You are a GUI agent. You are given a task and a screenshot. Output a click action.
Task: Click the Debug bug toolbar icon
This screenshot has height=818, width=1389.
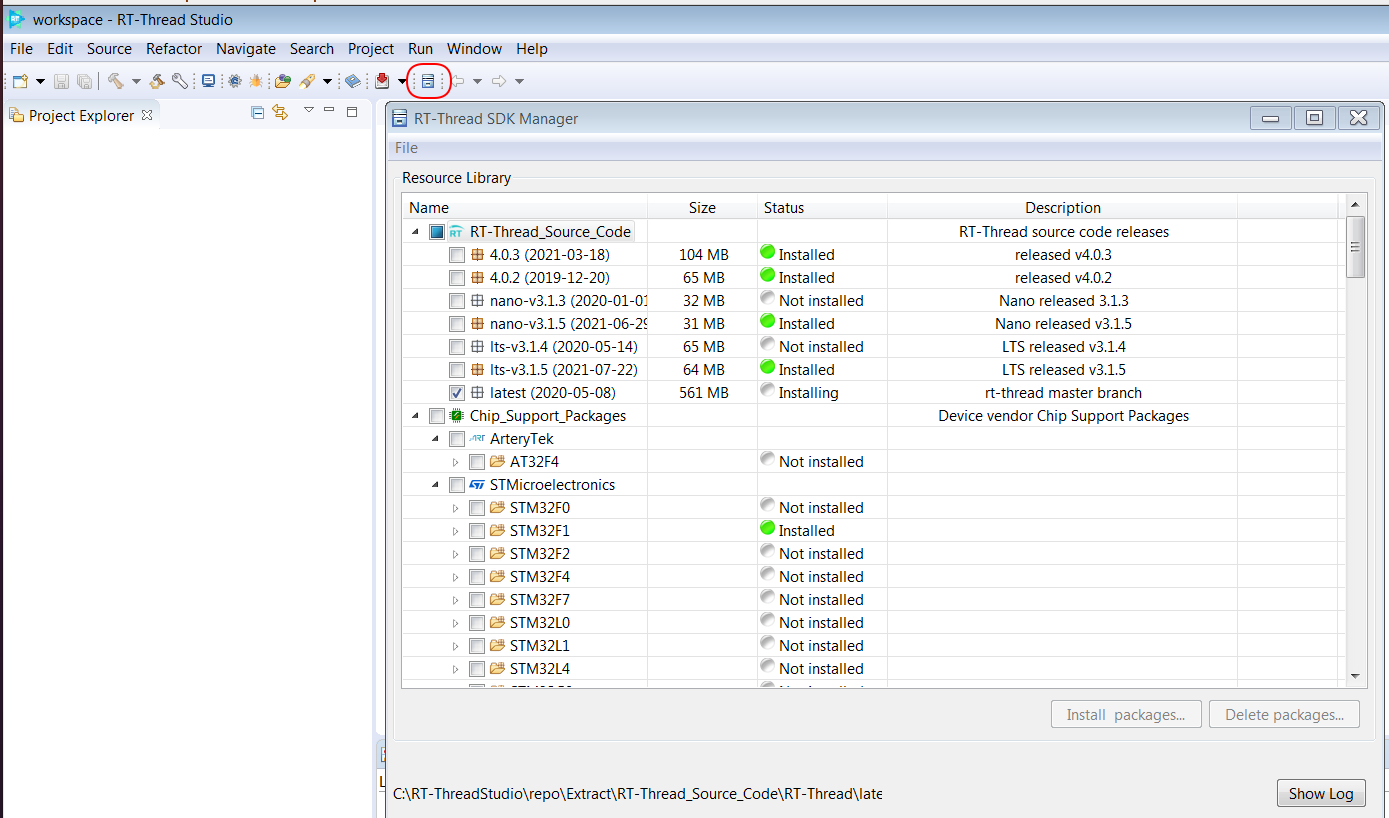pos(256,81)
